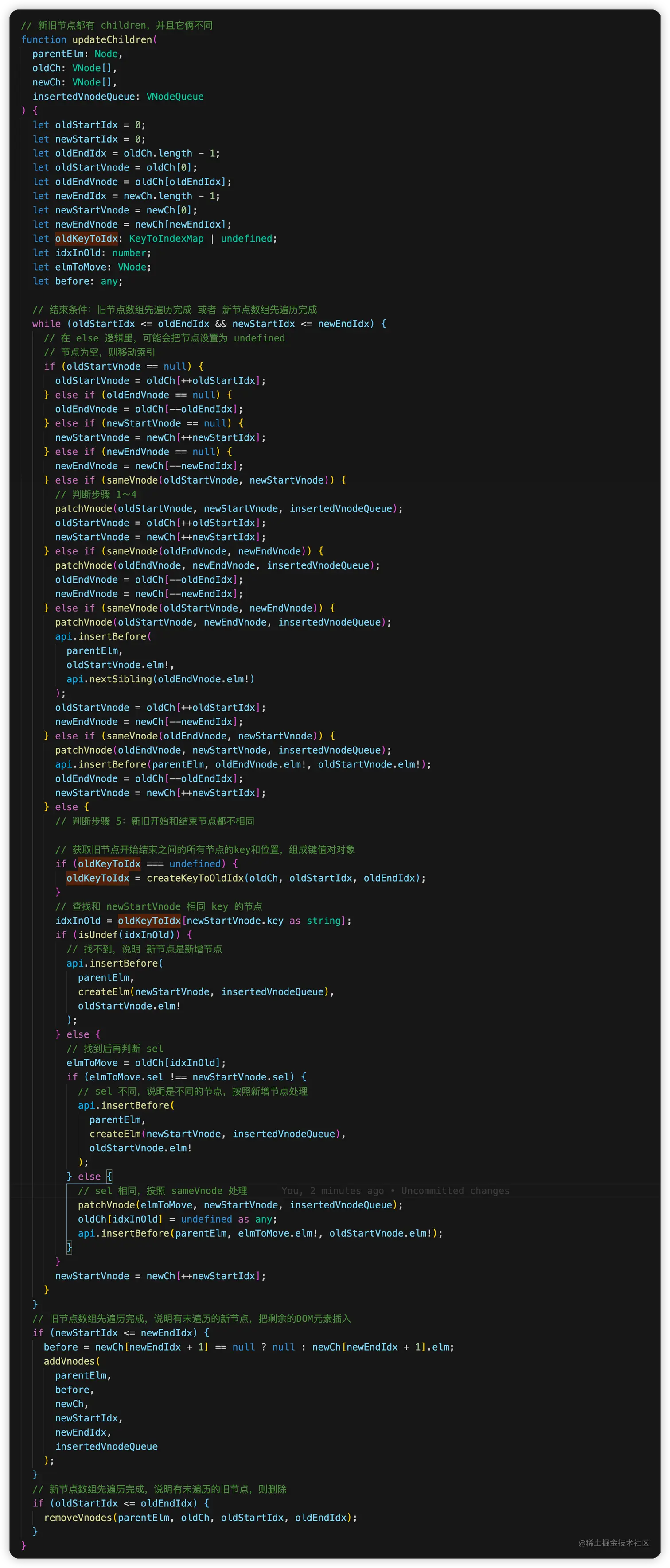Click the 'createKeyToOldIdx(oldCh, oldStartIdx, oldEndIdx)' call
Image resolution: width=670 pixels, height=1568 pixels.
tap(283, 878)
